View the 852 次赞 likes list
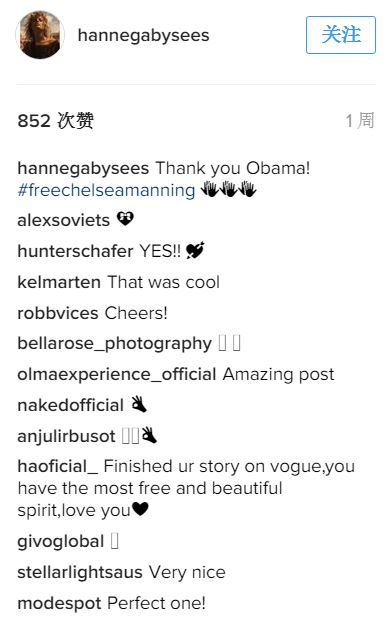The height and width of the screenshot is (625, 388). click(x=55, y=120)
